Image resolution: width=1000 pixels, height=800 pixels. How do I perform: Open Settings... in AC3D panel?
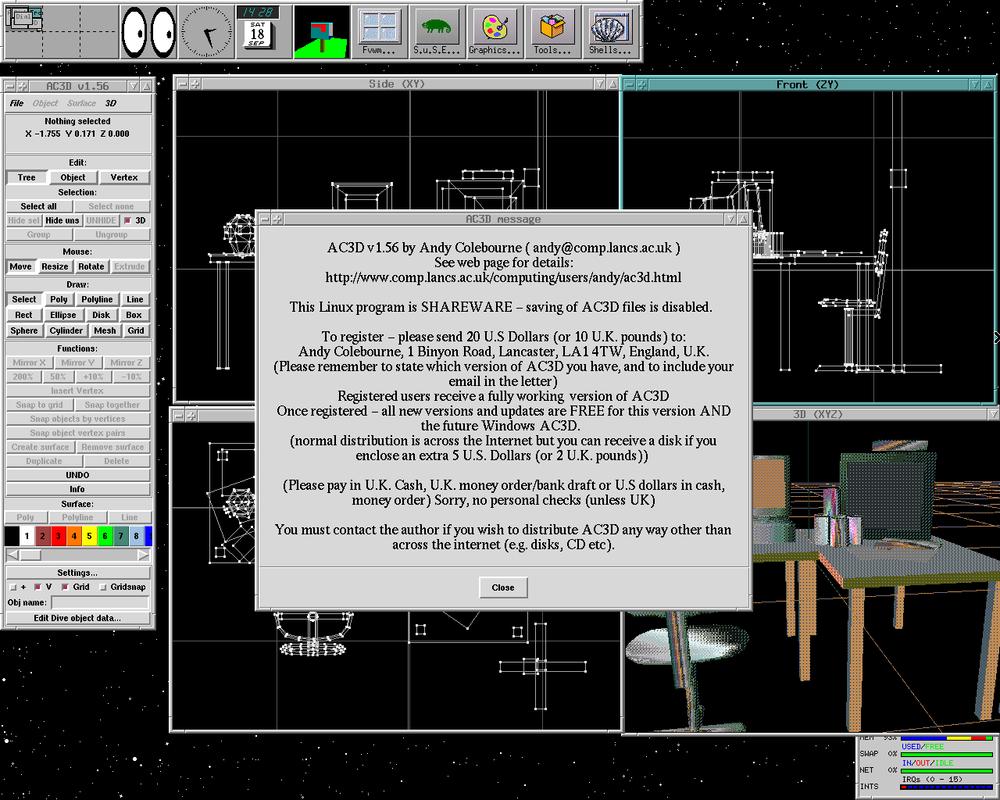click(78, 573)
